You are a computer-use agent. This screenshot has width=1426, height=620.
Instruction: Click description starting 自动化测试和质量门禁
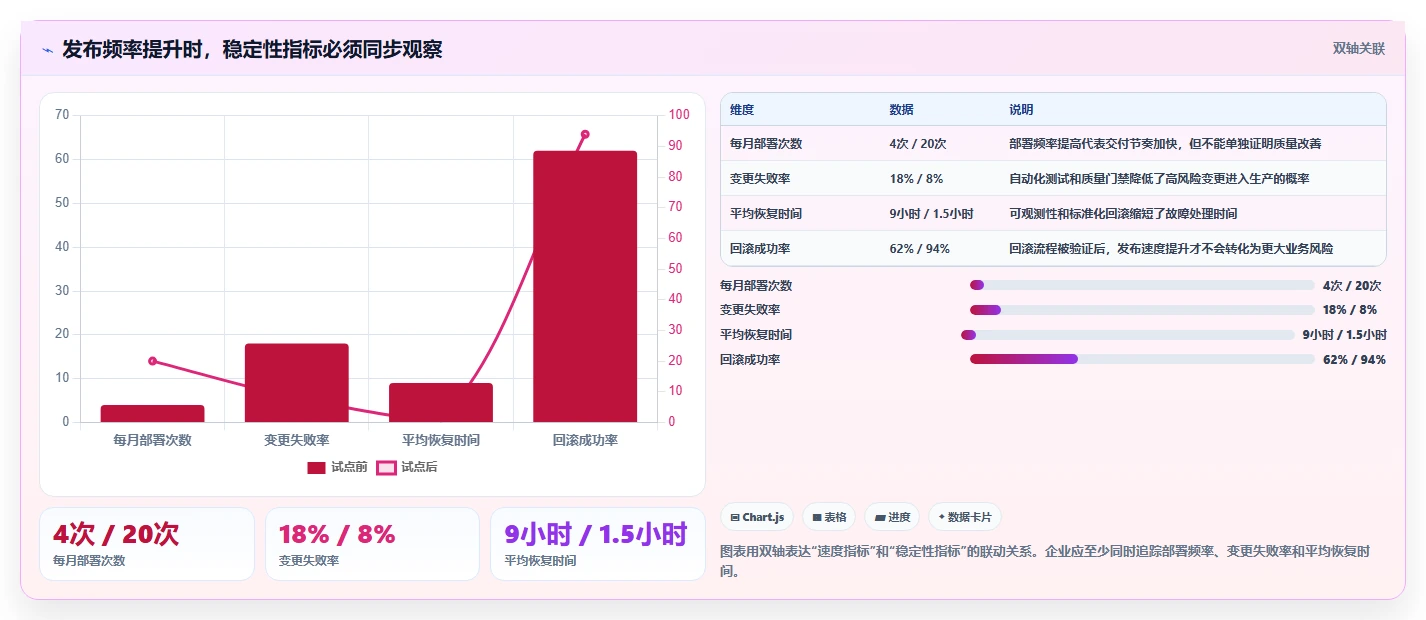coord(1159,179)
